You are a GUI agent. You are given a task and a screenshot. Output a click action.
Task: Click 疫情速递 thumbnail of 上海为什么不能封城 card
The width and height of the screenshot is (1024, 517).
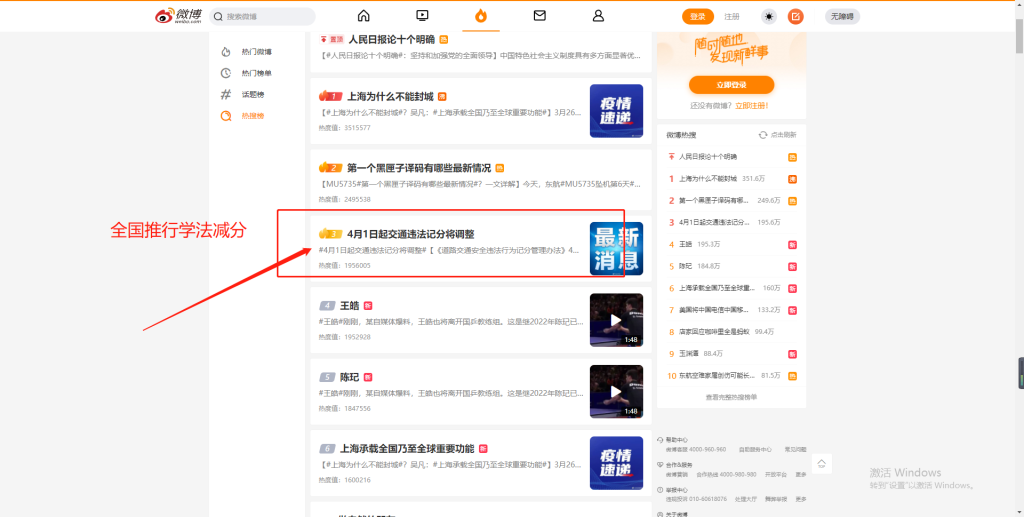point(616,111)
